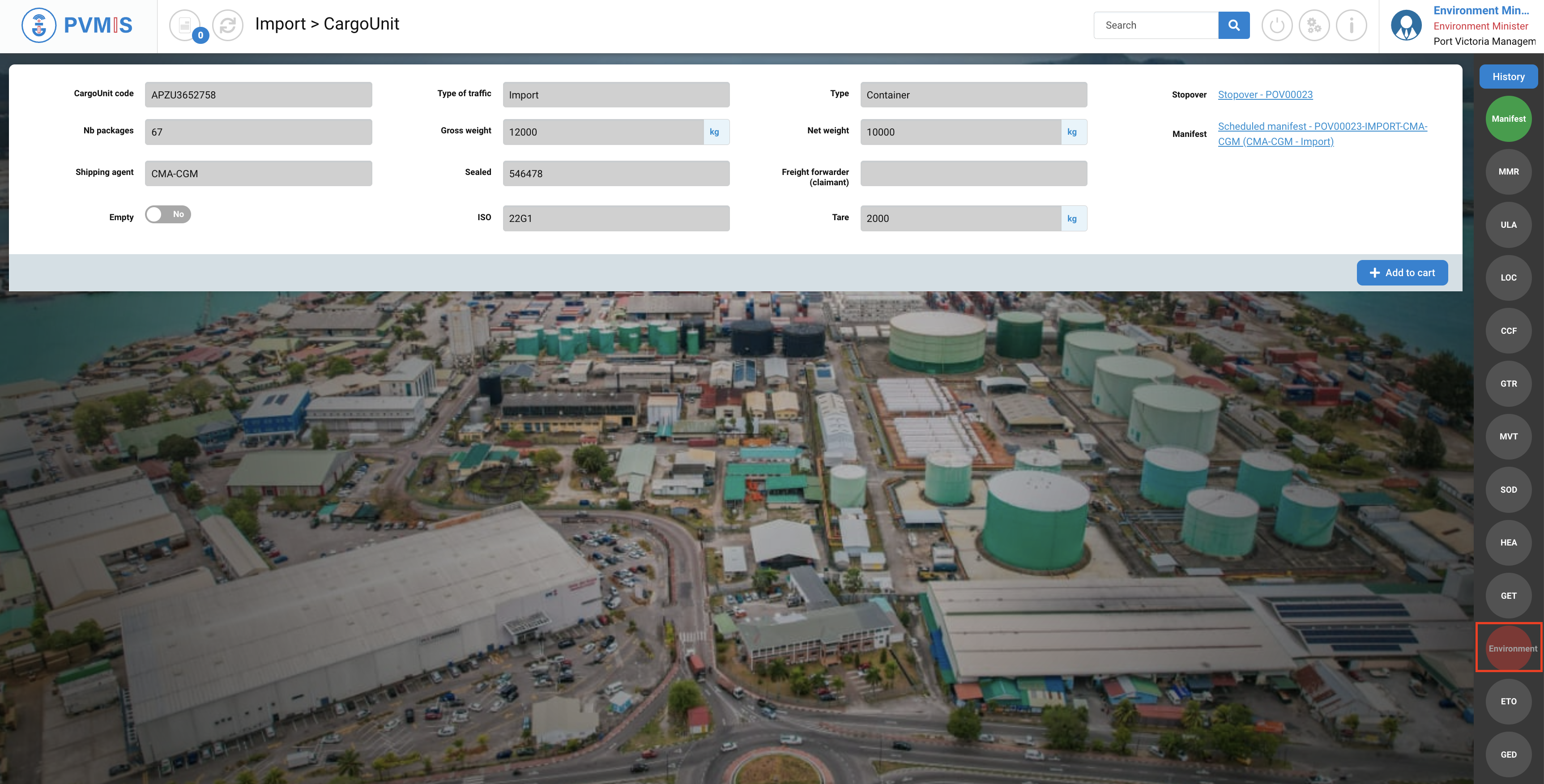
Task: Toggle the Empty switch
Action: coord(168,215)
